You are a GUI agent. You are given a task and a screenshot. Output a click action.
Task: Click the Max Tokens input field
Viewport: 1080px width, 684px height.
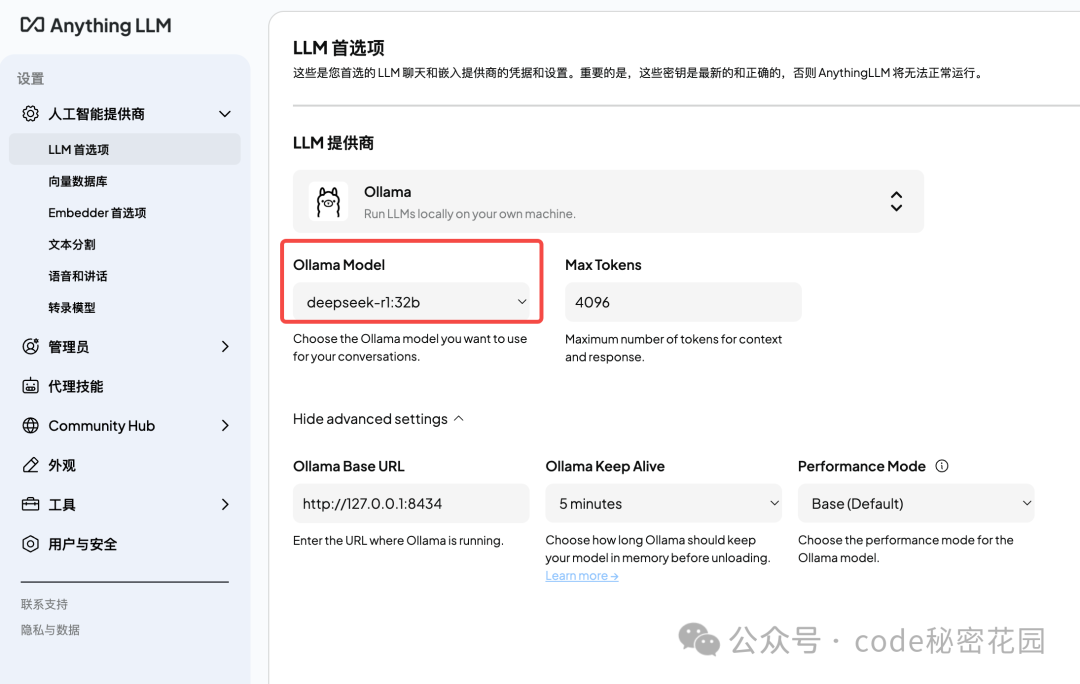tap(683, 302)
